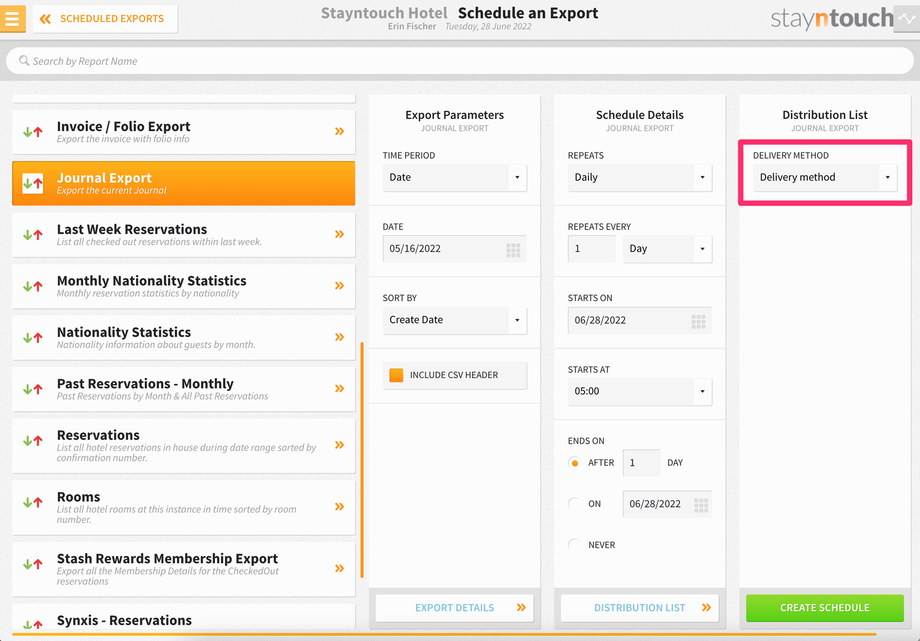Go back to Scheduled Exports
920x641 pixels.
tap(105, 19)
